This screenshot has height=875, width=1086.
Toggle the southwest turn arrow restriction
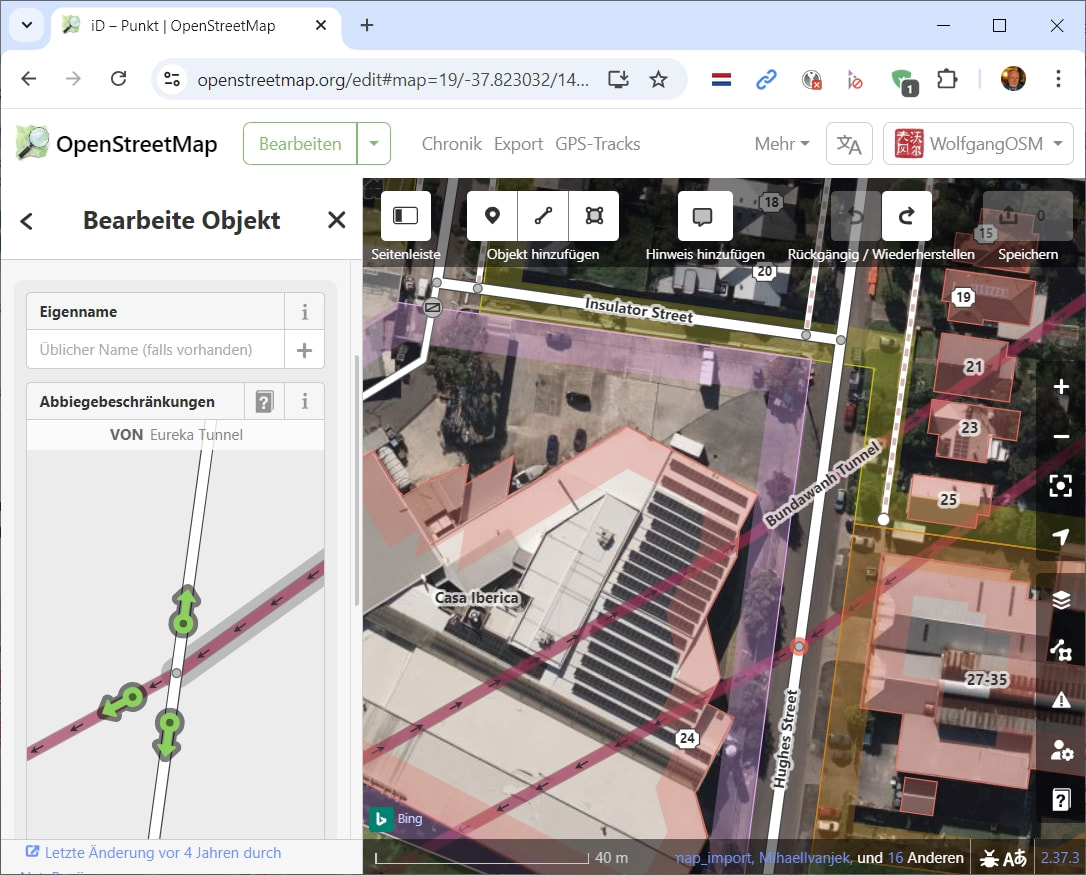pos(124,701)
